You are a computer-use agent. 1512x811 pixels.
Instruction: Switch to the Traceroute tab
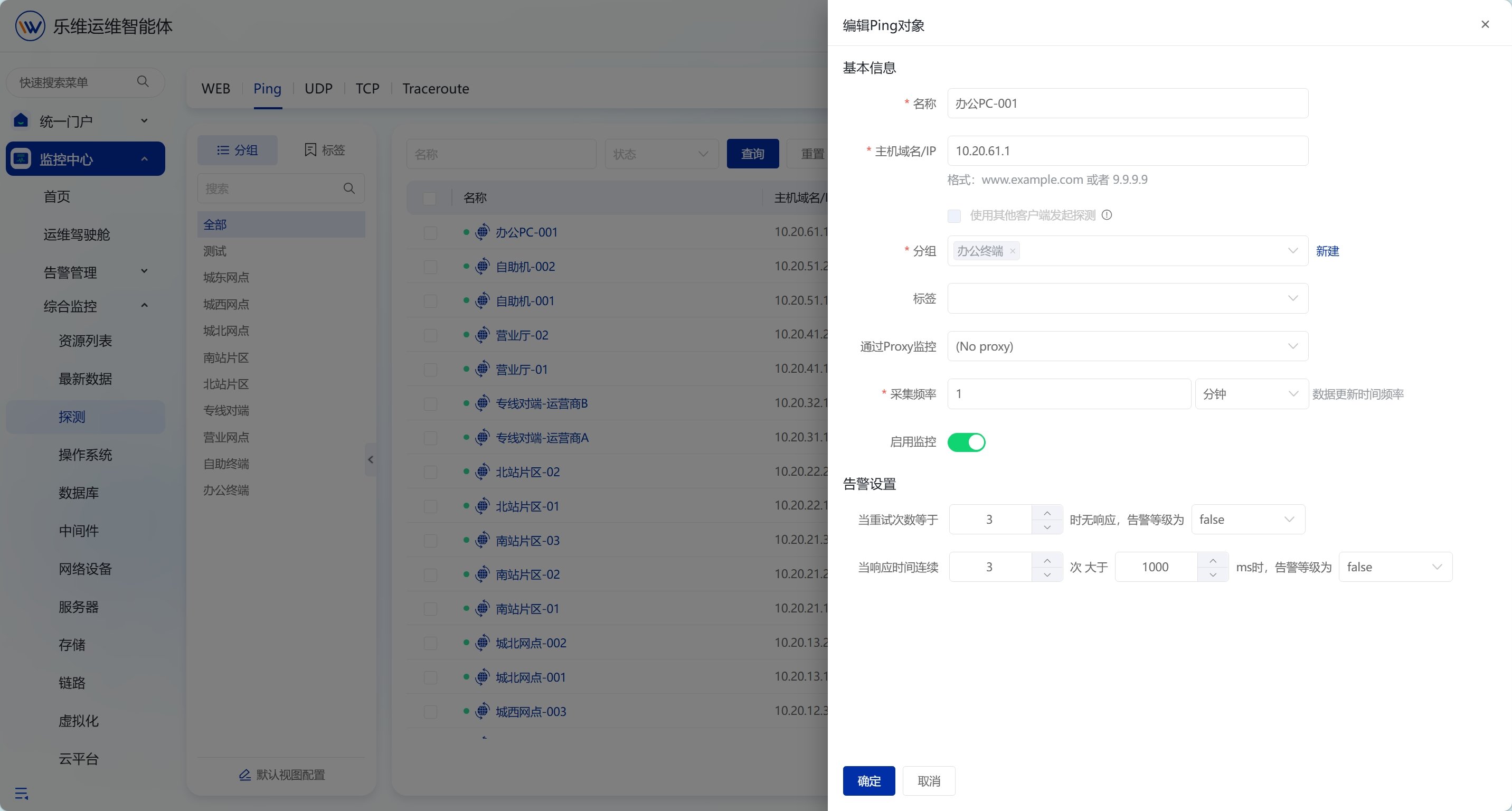(x=436, y=89)
